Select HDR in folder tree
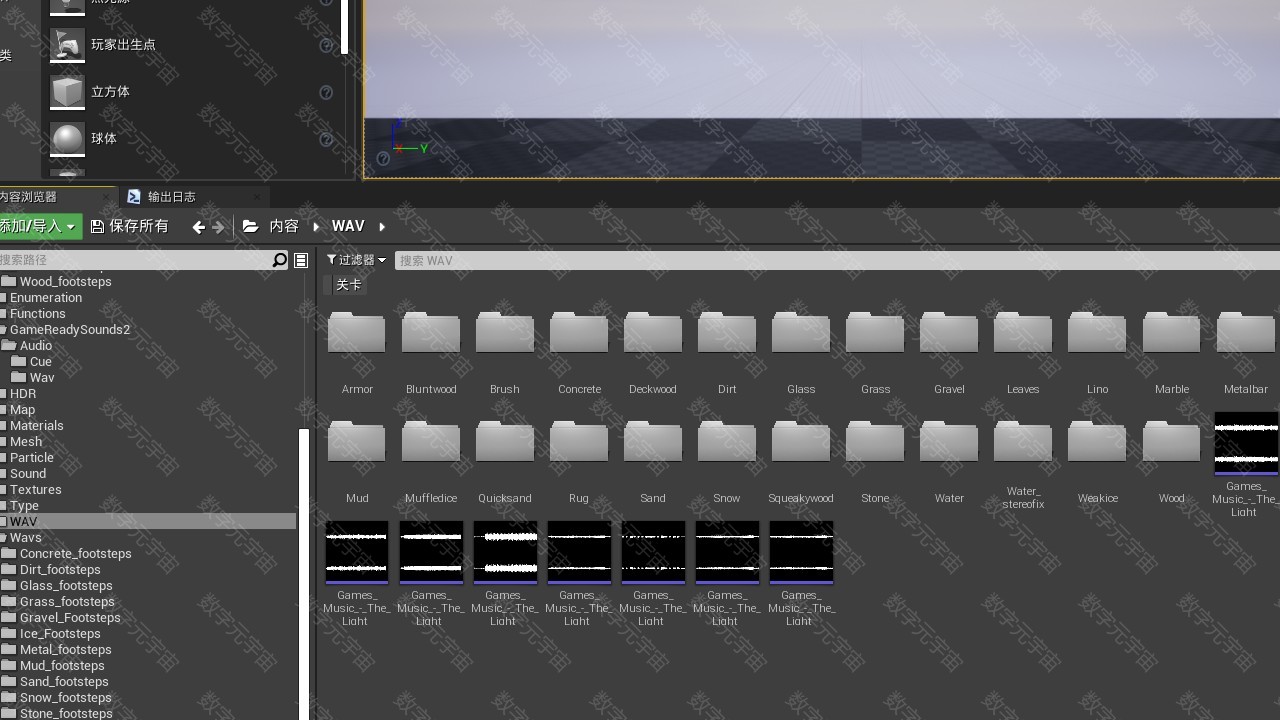1280x720 pixels. point(23,394)
